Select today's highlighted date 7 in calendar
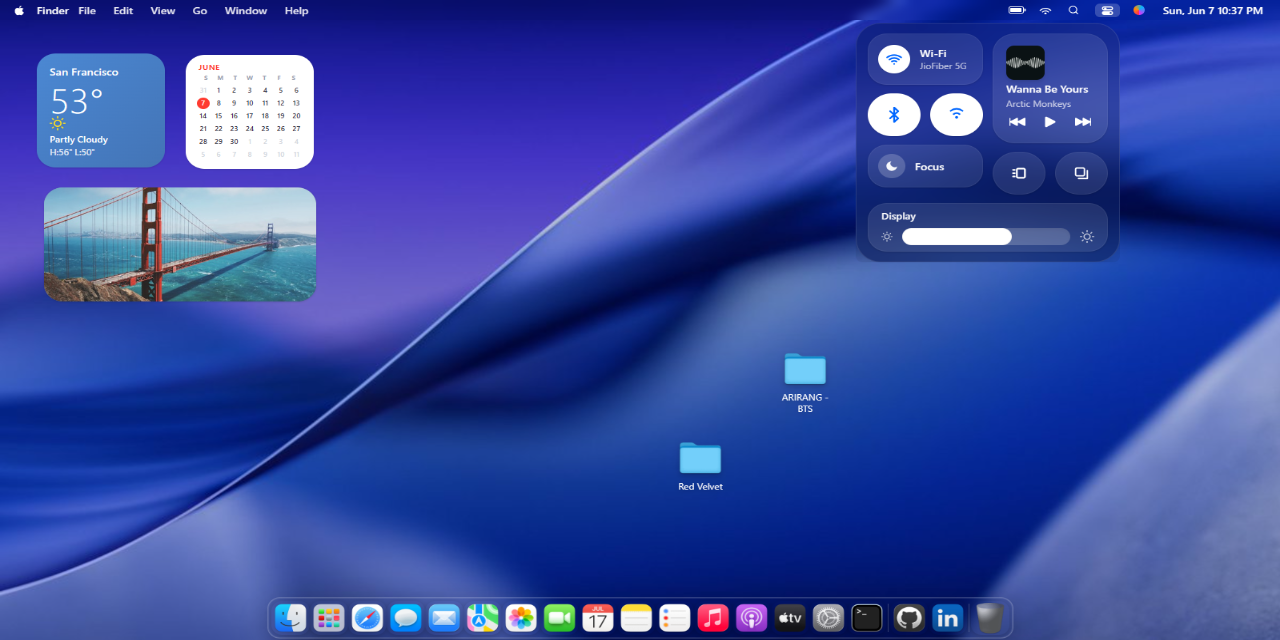This screenshot has height=640, width=1280. [x=203, y=102]
